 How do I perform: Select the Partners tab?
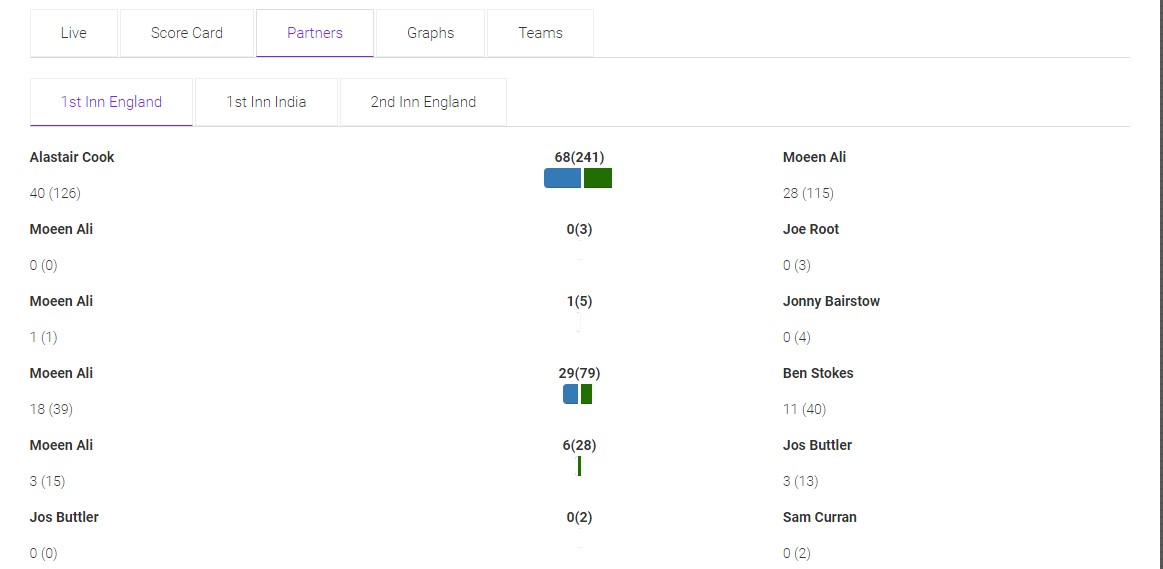[315, 33]
